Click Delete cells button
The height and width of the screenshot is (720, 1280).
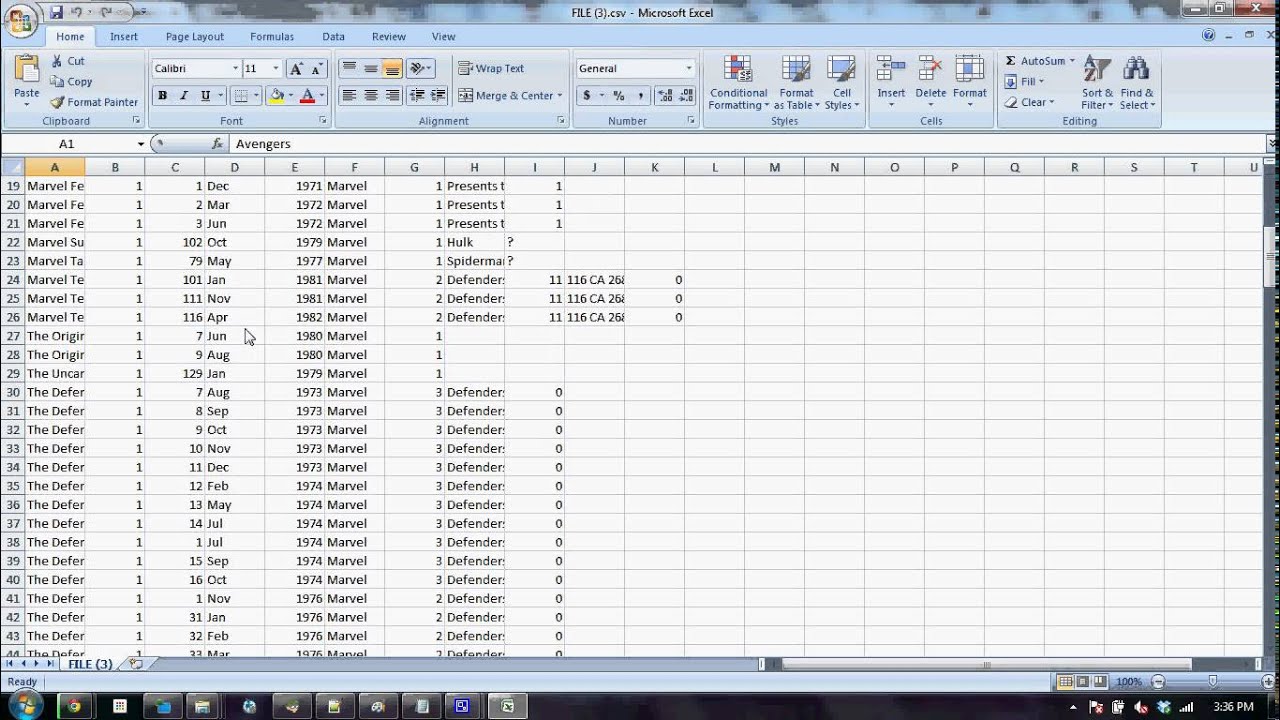click(930, 83)
